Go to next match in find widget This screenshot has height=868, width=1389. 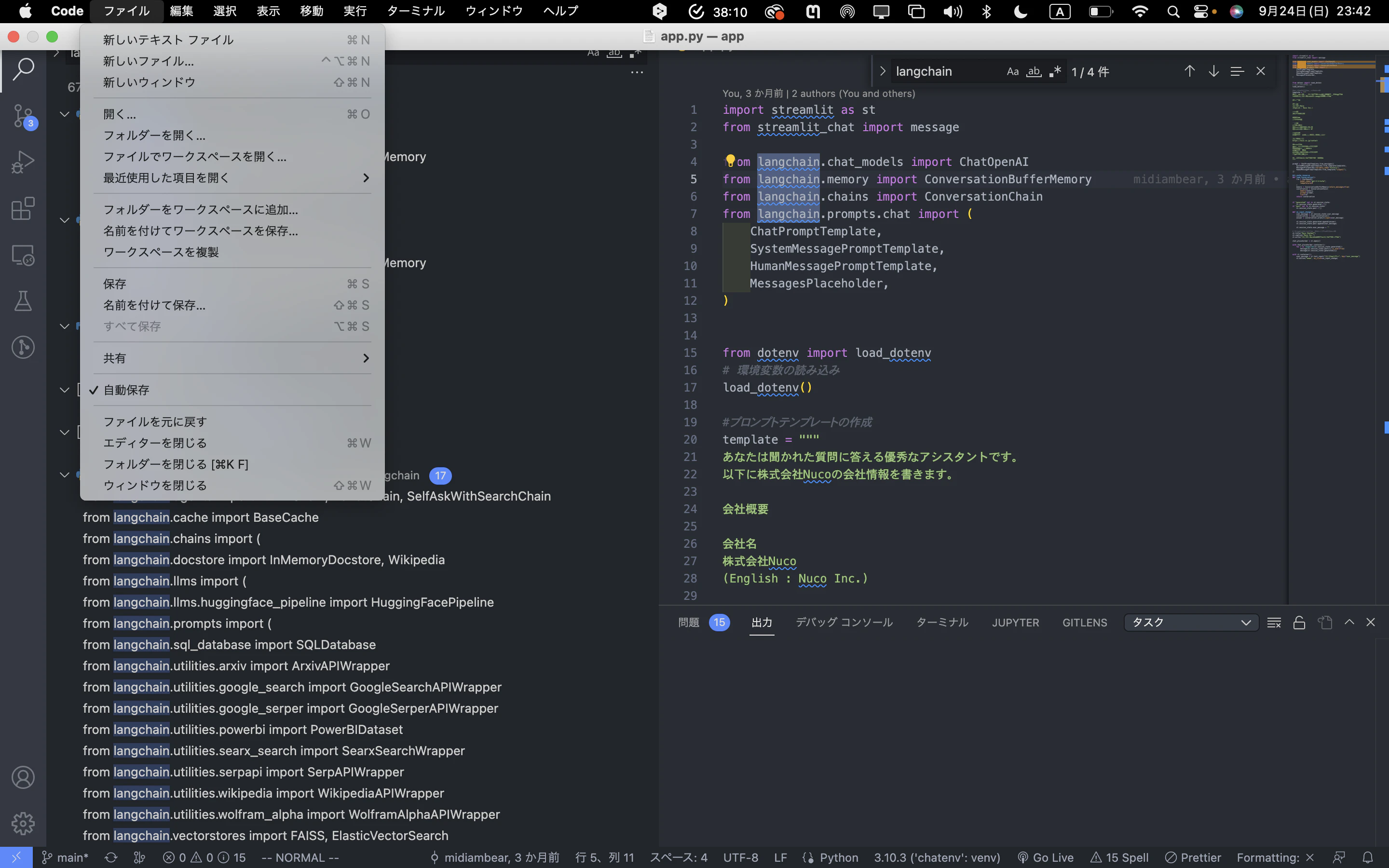[x=1213, y=71]
